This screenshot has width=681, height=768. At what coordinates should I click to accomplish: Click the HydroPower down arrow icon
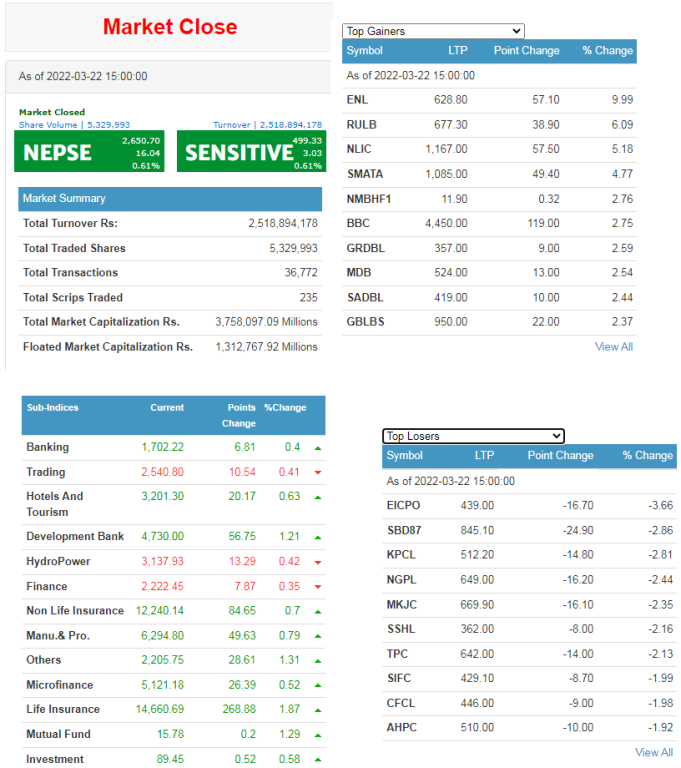click(318, 562)
